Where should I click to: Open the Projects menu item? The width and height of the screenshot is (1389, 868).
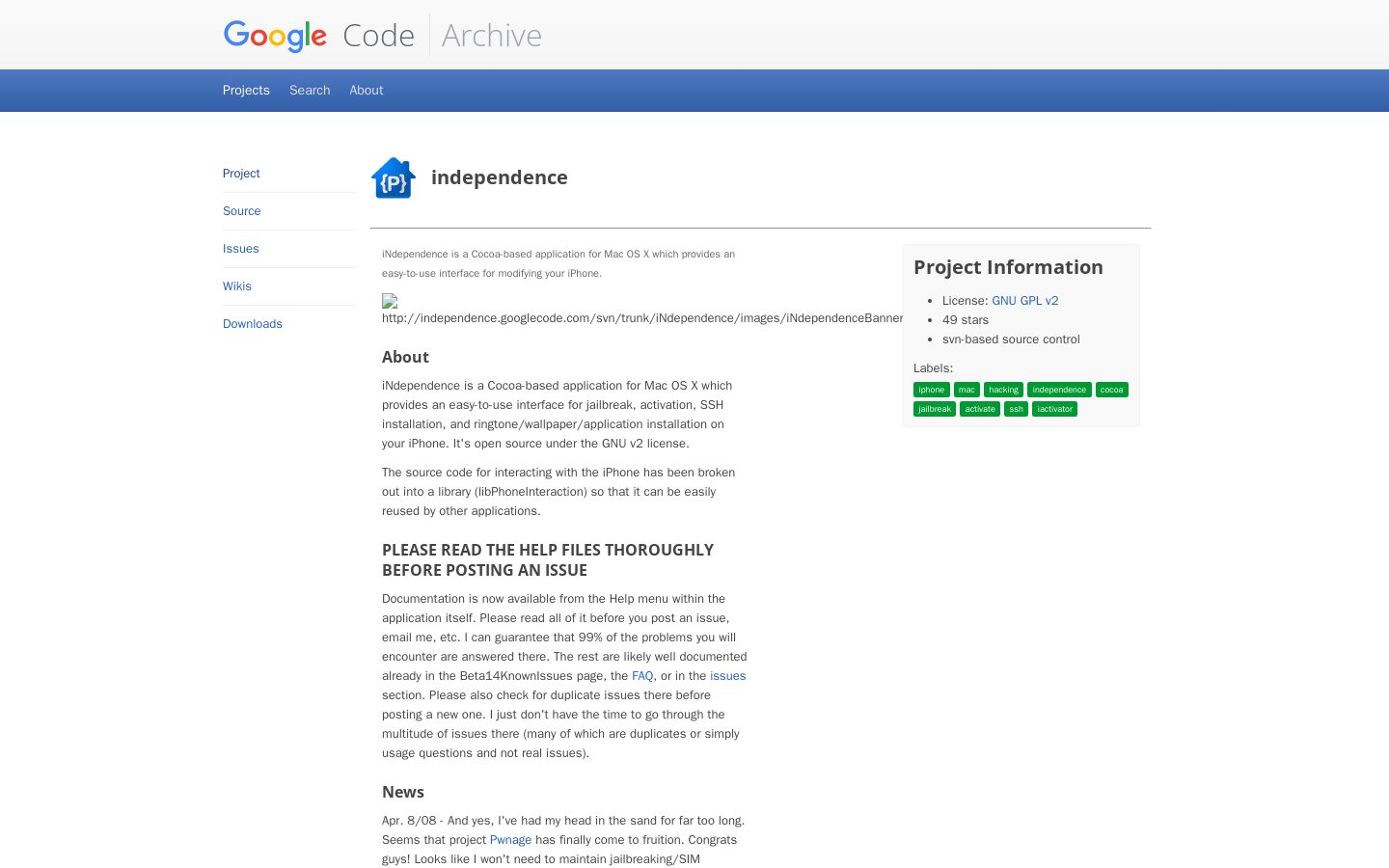[246, 90]
